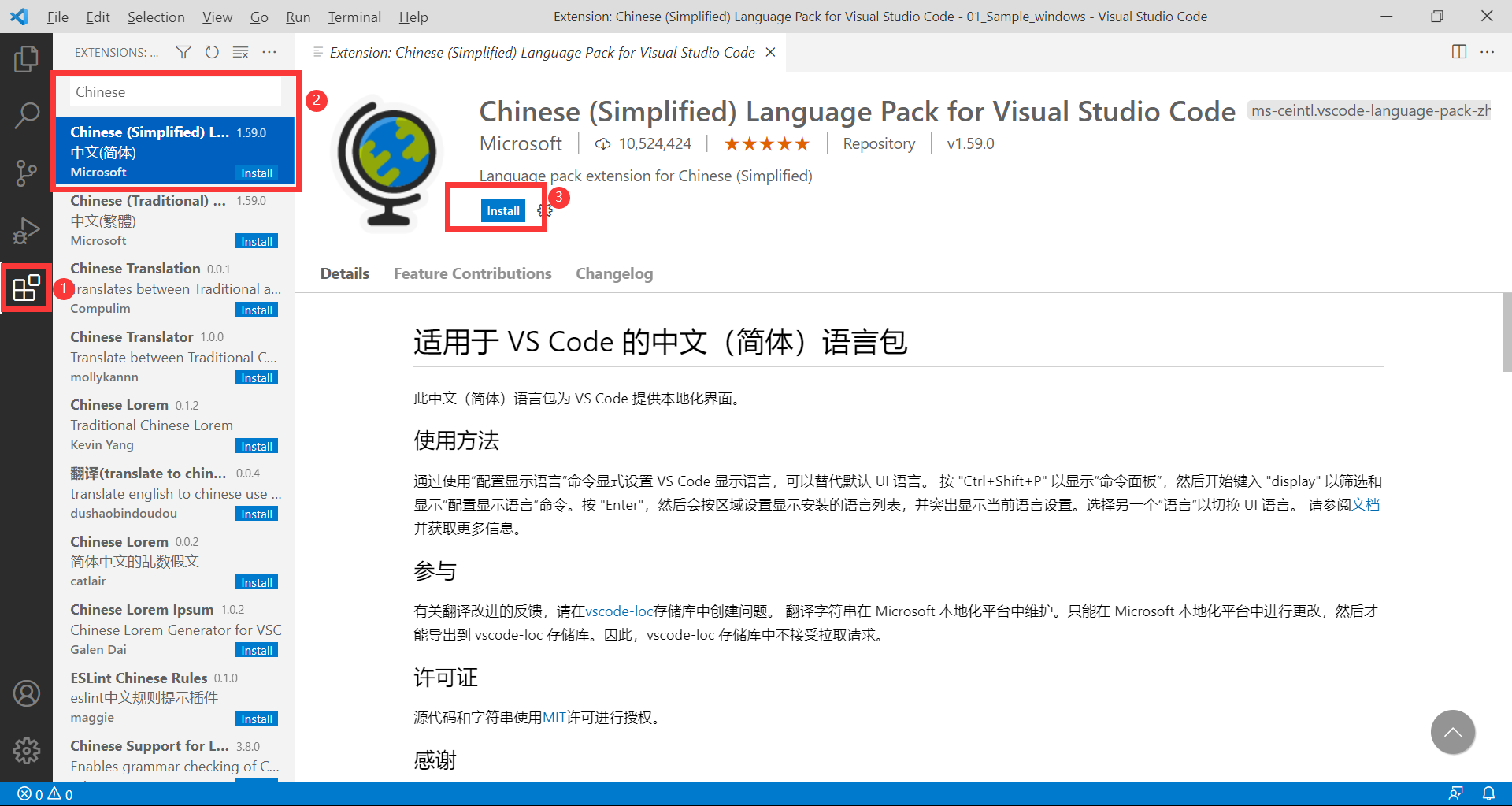Switch to the Details tab
Image resolution: width=1512 pixels, height=806 pixels.
coord(345,273)
